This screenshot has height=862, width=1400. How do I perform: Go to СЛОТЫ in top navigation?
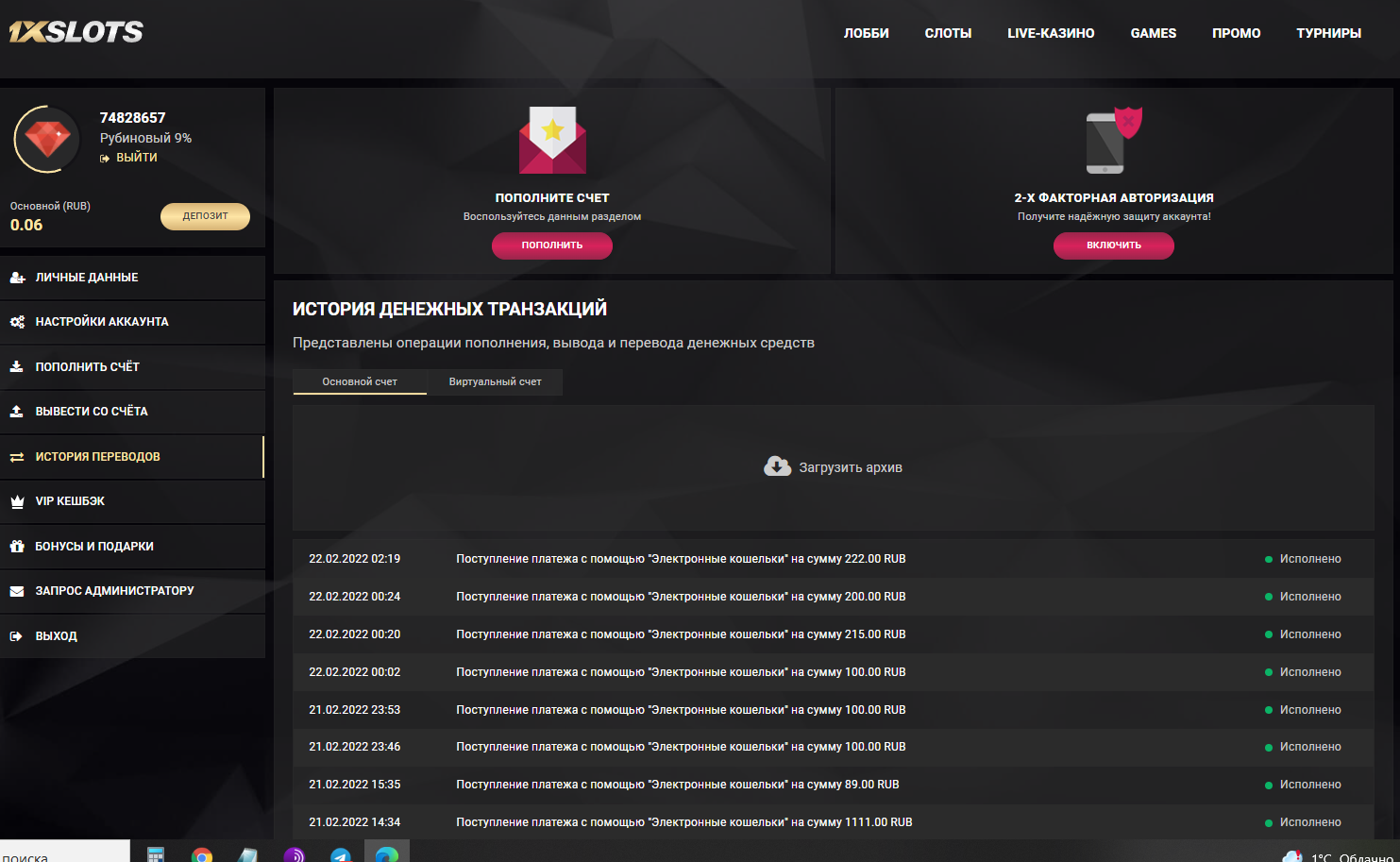coord(948,33)
